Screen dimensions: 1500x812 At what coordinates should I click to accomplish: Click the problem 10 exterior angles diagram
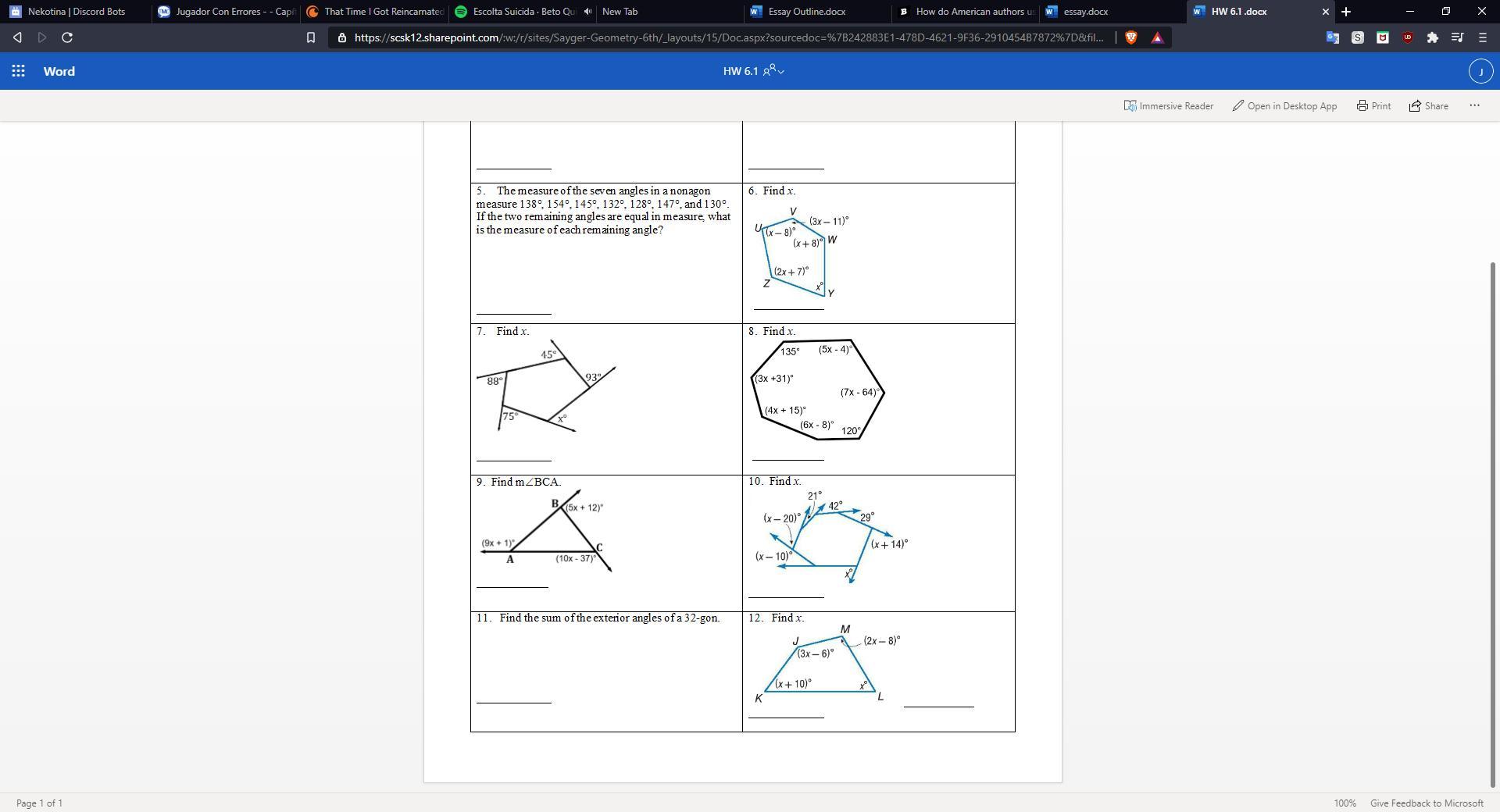[830, 536]
